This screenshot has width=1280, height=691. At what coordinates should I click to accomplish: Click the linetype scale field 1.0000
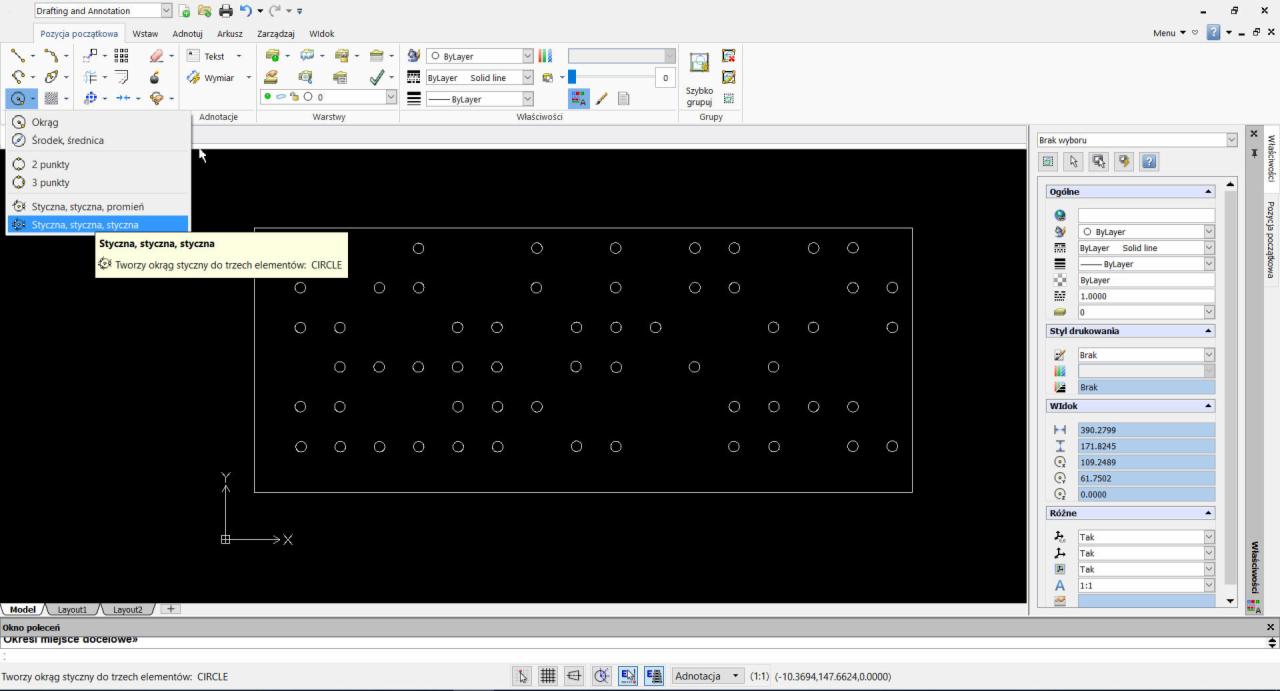pos(1146,296)
